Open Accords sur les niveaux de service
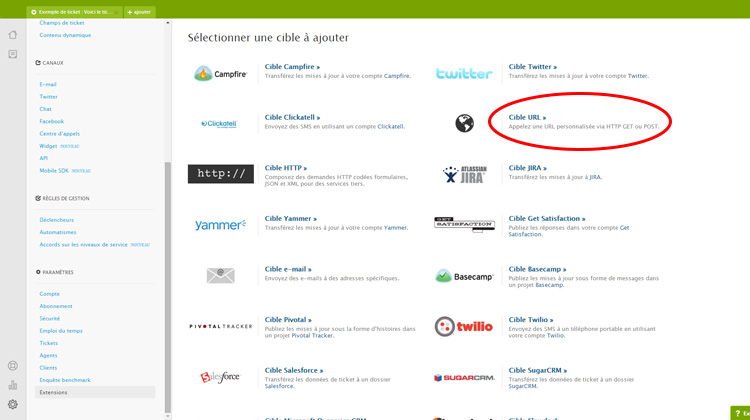The width and height of the screenshot is (750, 420). [83, 245]
